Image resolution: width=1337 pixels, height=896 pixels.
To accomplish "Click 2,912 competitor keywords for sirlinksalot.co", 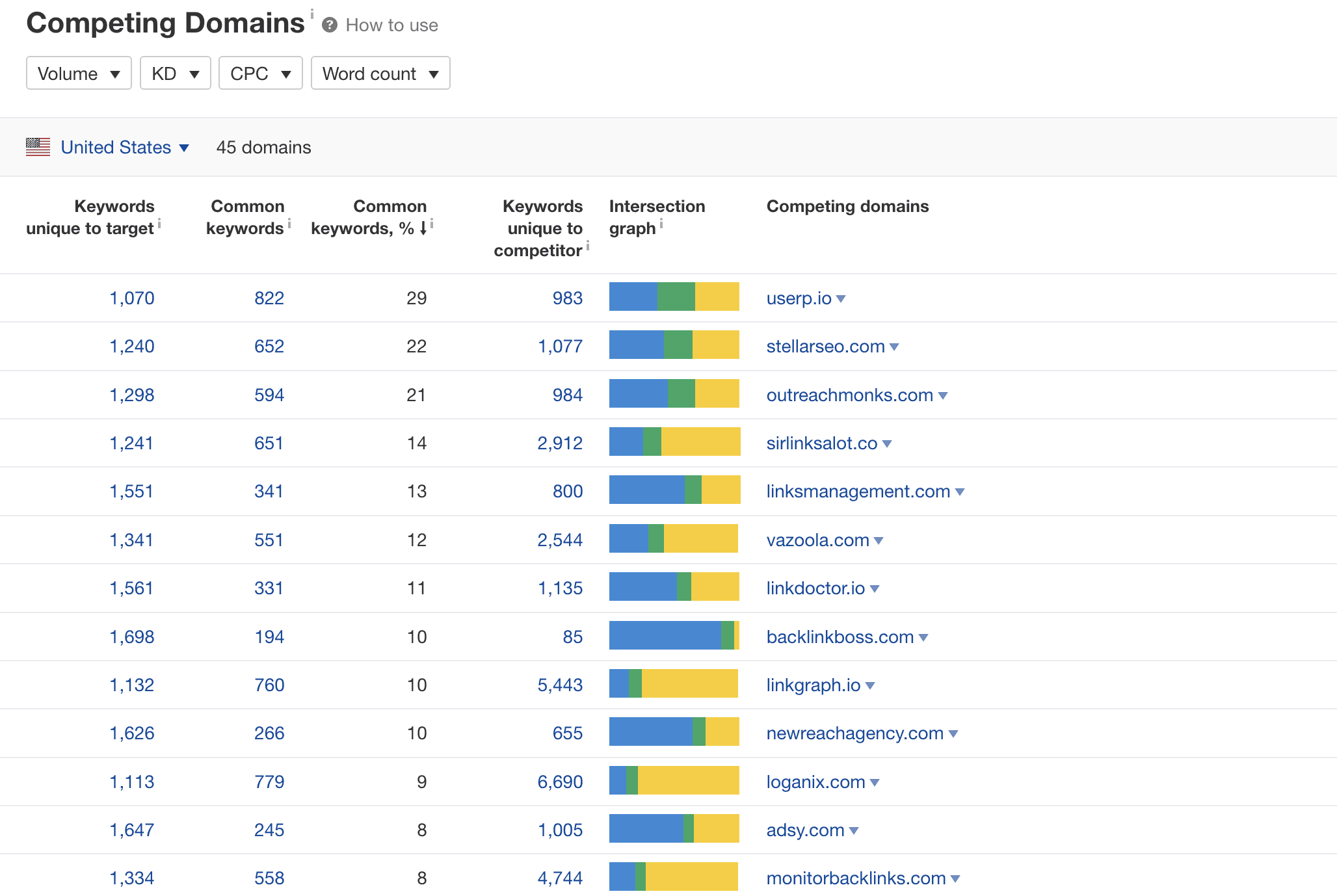I will (560, 443).
